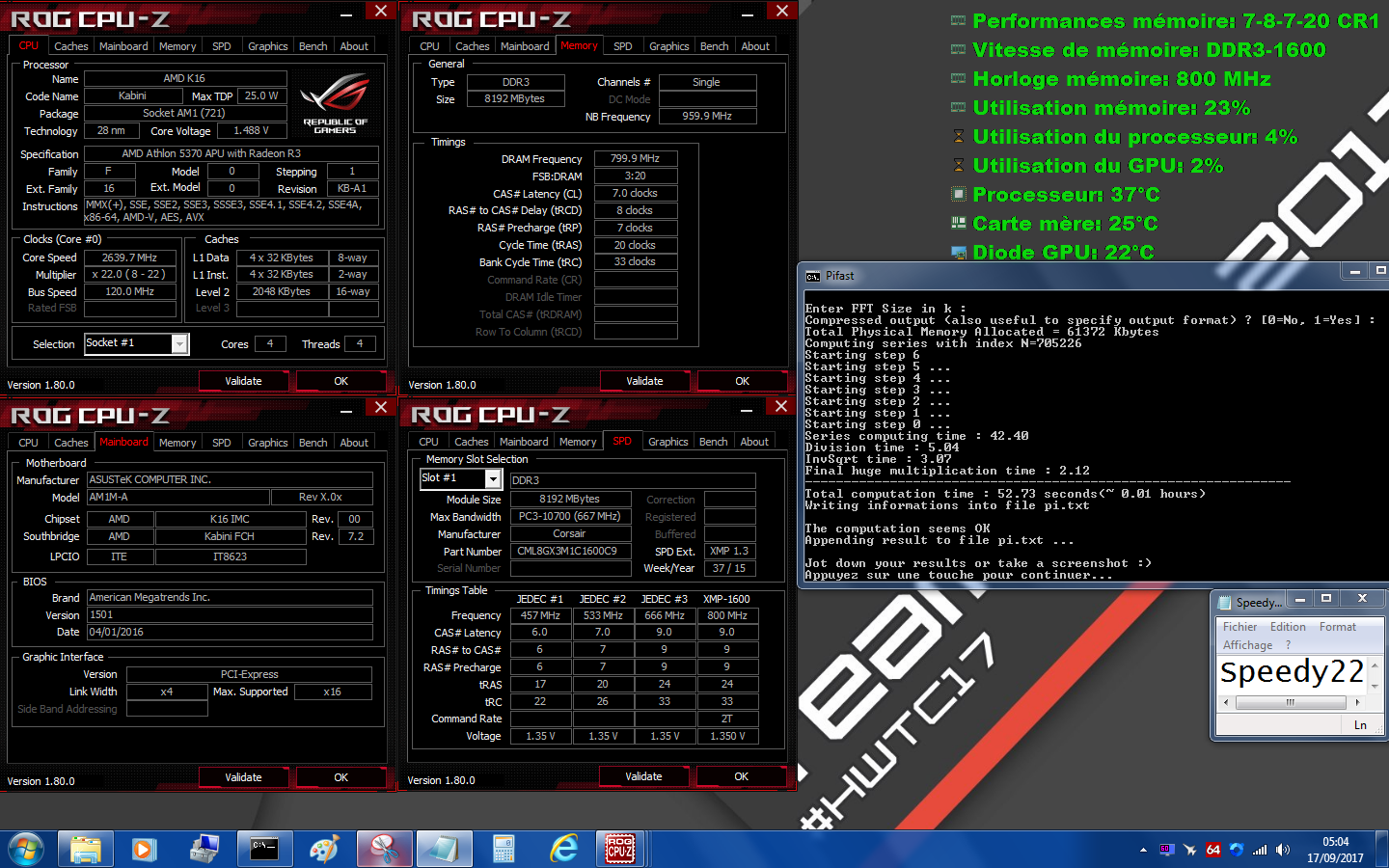Launch Internet Explorer from the taskbar
Screen dimensions: 1389x868
click(563, 849)
